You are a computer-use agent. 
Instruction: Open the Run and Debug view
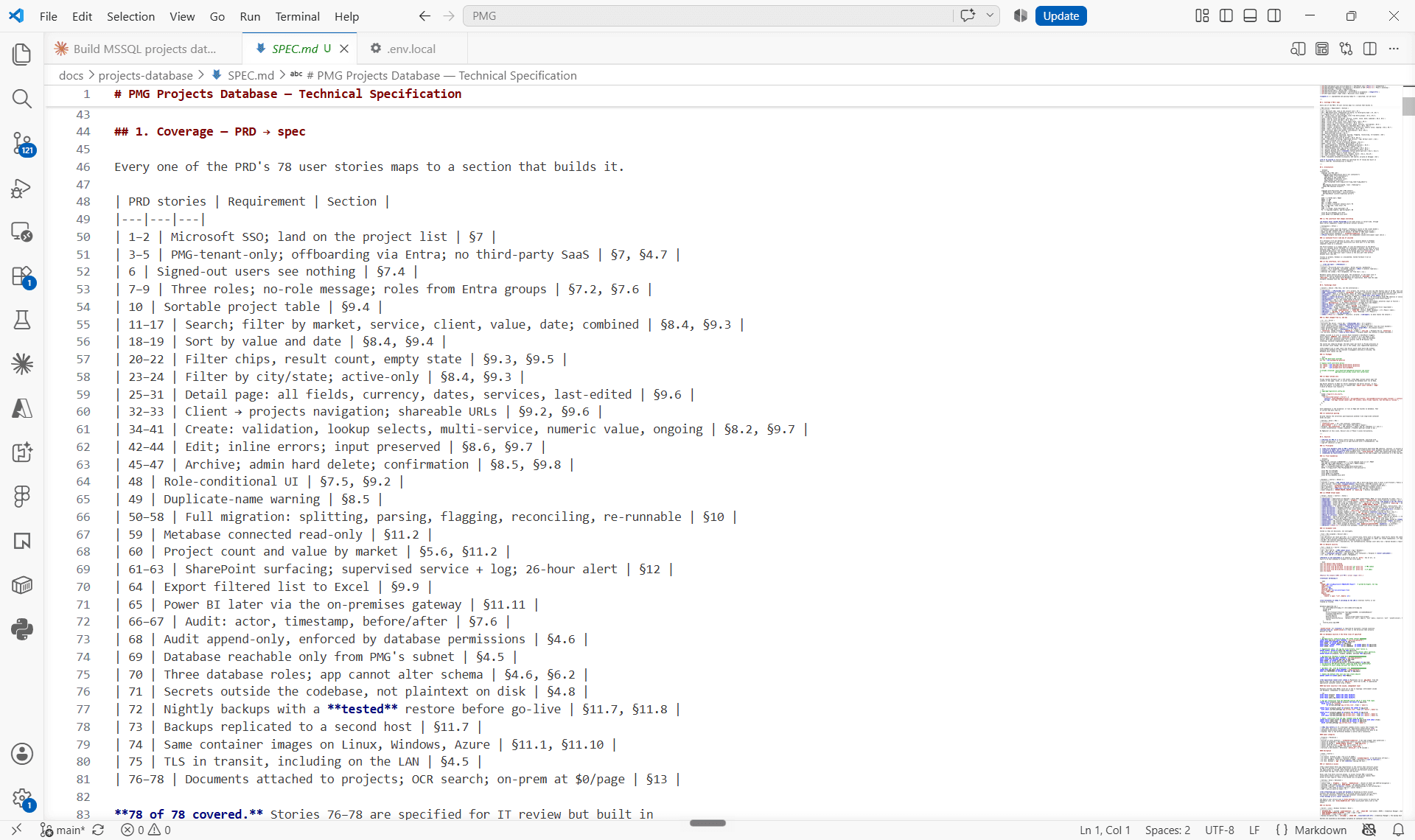coord(22,187)
